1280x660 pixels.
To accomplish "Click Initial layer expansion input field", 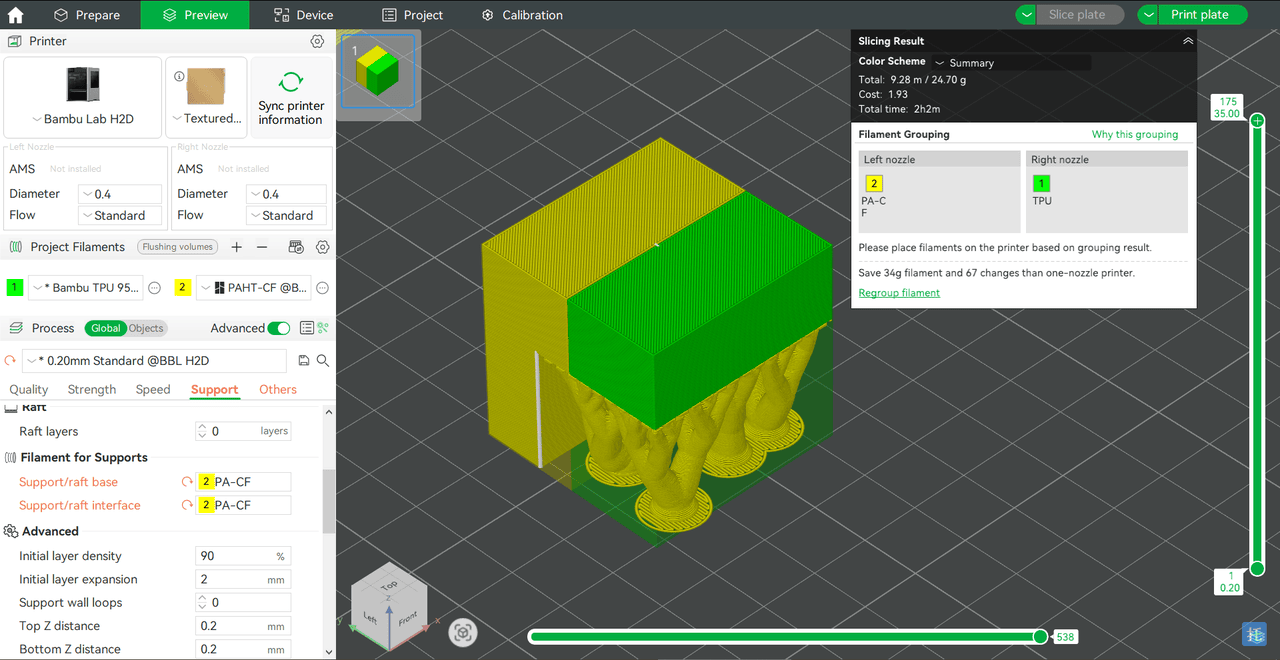I will 243,579.
